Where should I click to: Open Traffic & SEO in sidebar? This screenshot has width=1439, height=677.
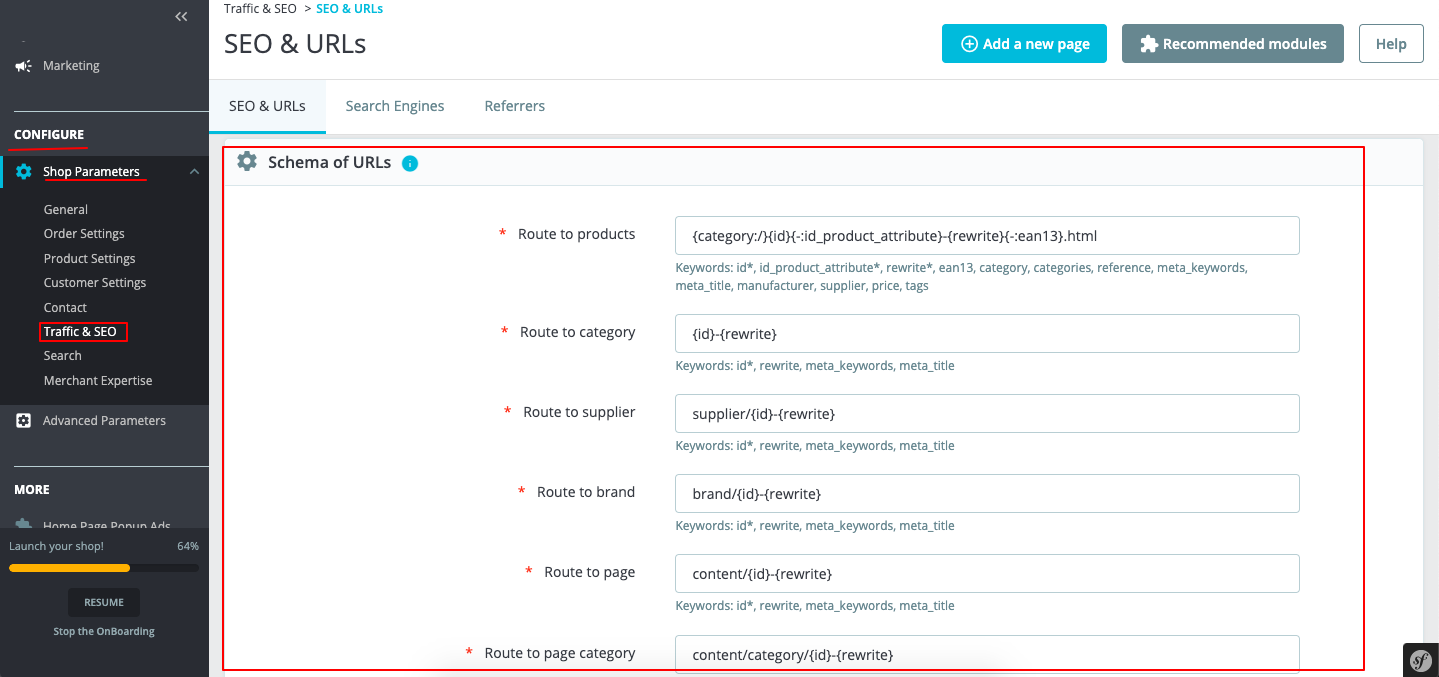(80, 332)
